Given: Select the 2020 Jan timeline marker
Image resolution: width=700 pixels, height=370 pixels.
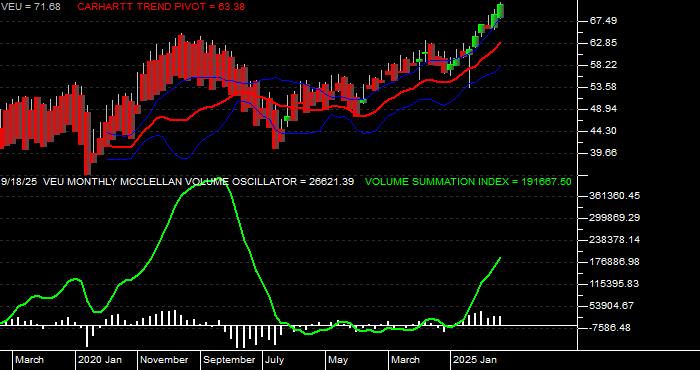Looking at the screenshot, I should point(100,360).
